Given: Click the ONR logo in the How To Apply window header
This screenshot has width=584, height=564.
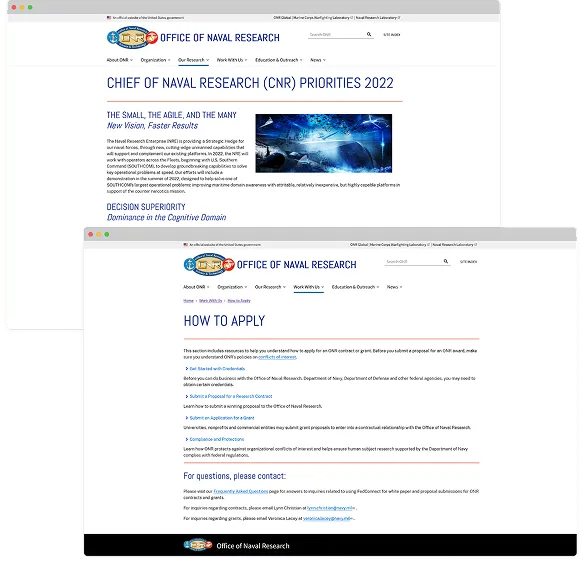Looking at the screenshot, I should pyautogui.click(x=209, y=264).
